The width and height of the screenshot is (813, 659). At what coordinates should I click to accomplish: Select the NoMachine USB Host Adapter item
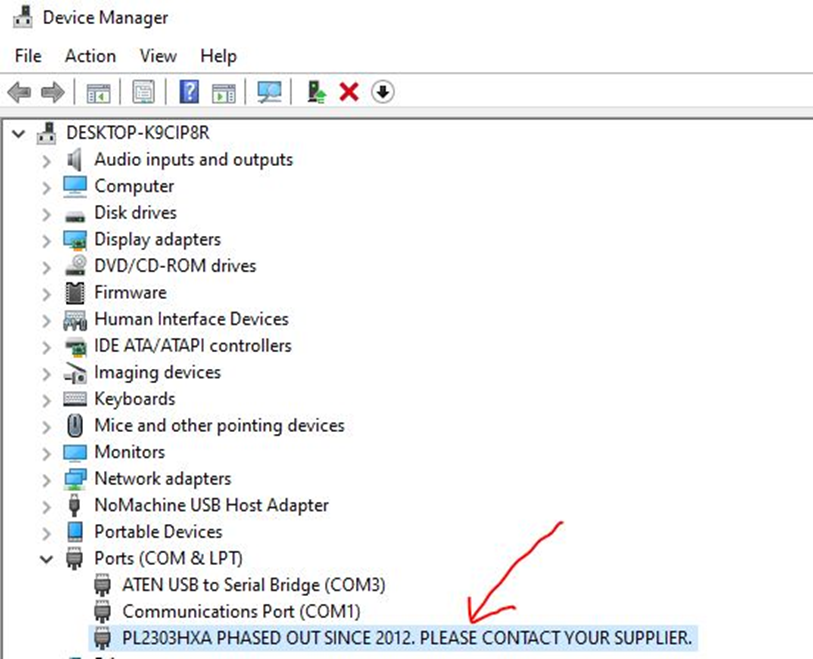(x=211, y=506)
